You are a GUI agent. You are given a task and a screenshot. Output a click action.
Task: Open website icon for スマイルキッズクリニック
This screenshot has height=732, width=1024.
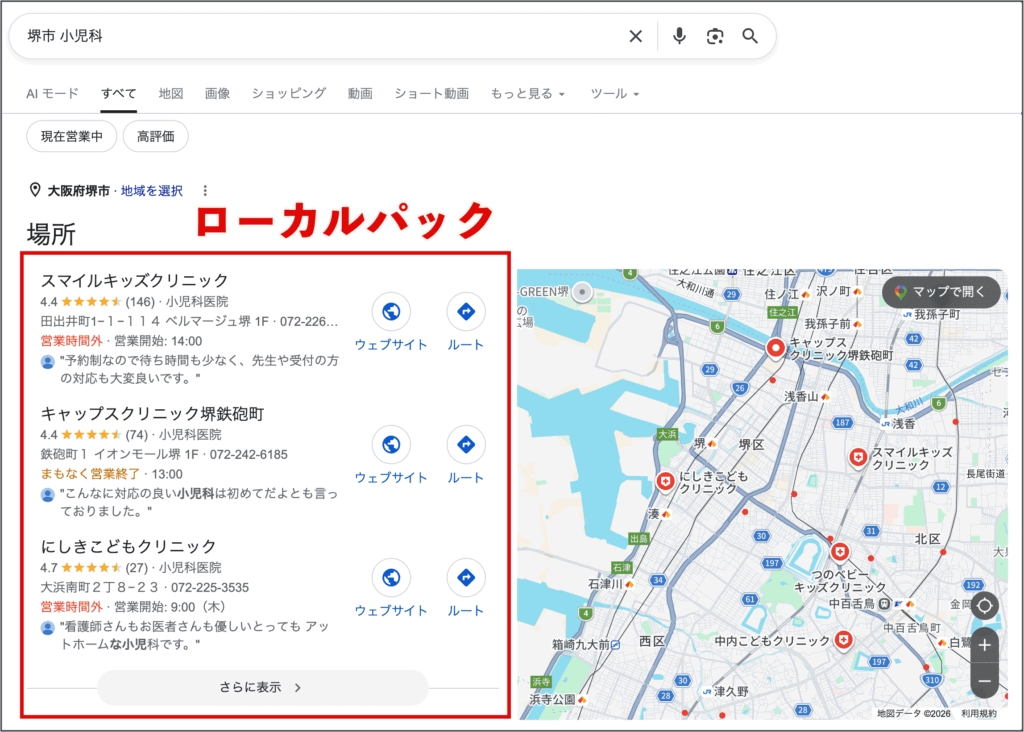[391, 311]
